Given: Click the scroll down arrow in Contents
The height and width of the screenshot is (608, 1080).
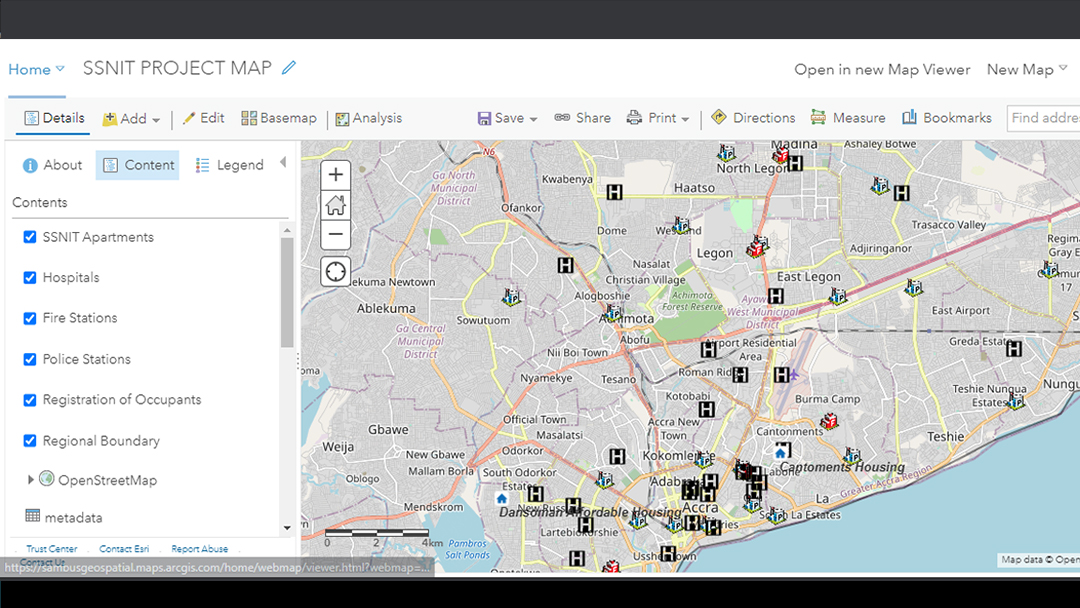Looking at the screenshot, I should coord(287,528).
